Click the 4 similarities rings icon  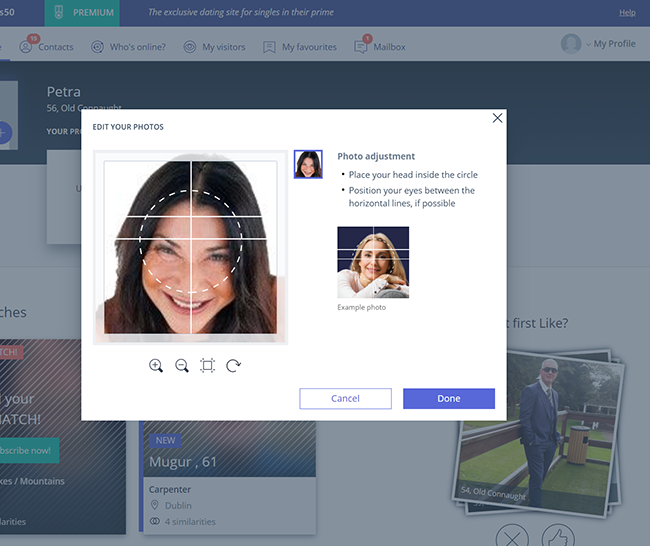(155, 521)
